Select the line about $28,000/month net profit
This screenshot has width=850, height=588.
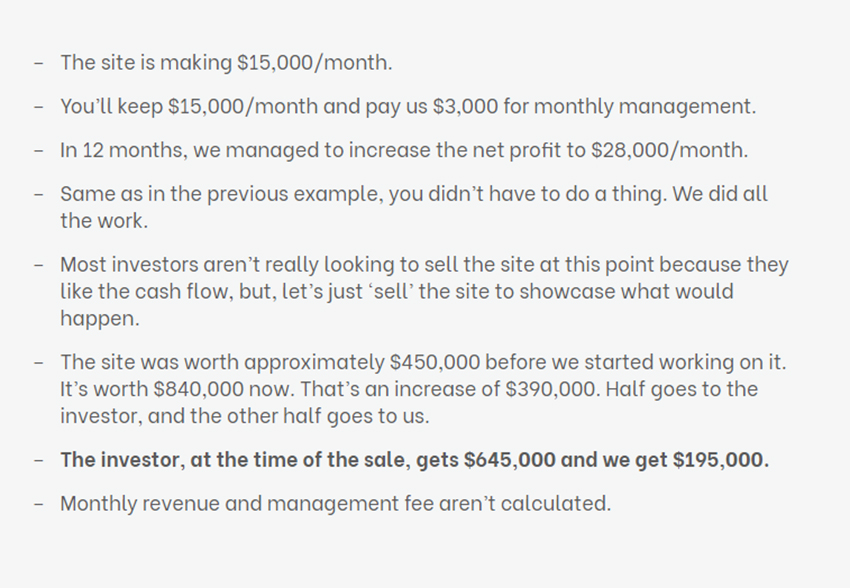tap(404, 150)
